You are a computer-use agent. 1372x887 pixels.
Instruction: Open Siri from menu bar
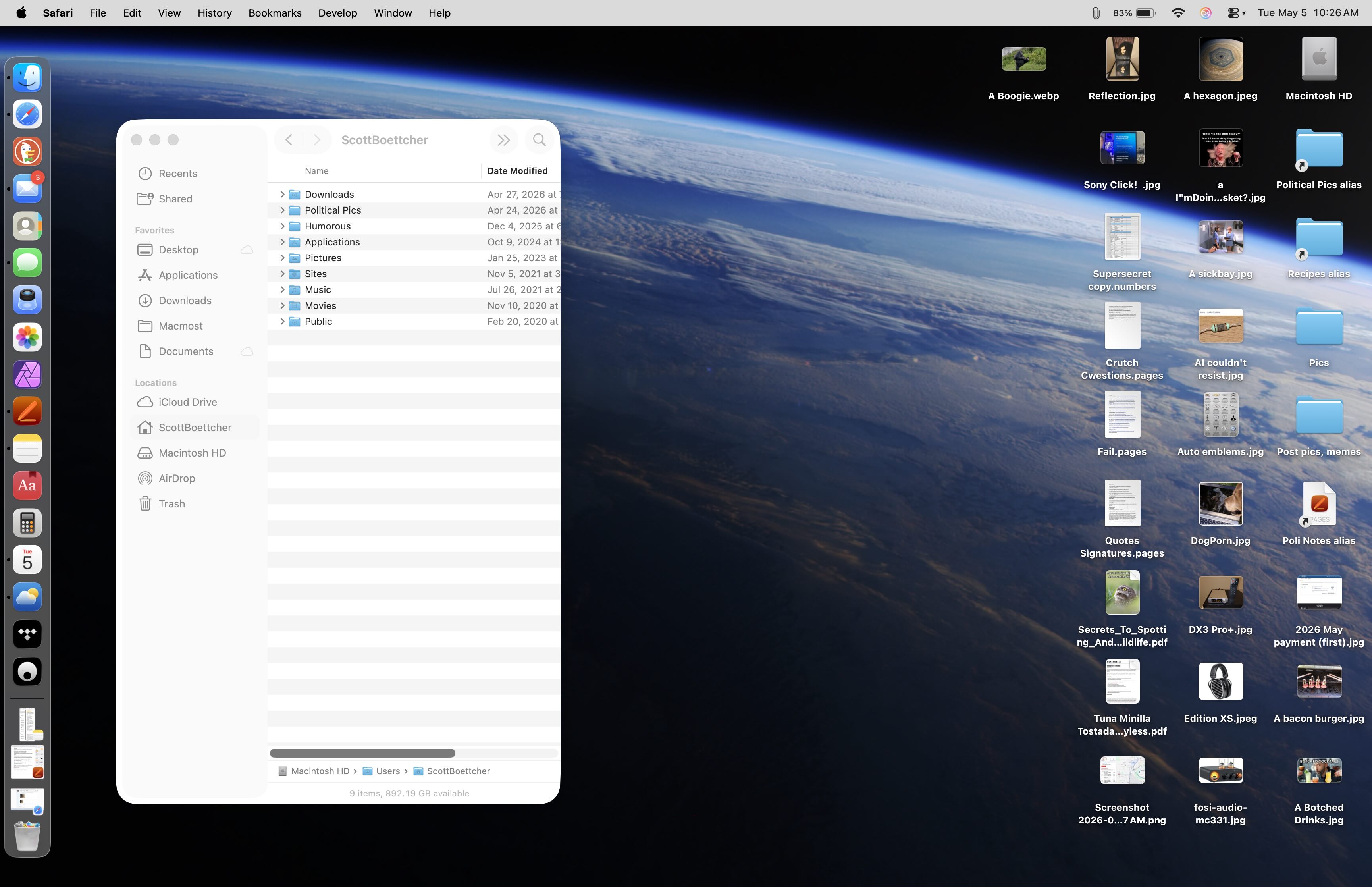point(1206,13)
